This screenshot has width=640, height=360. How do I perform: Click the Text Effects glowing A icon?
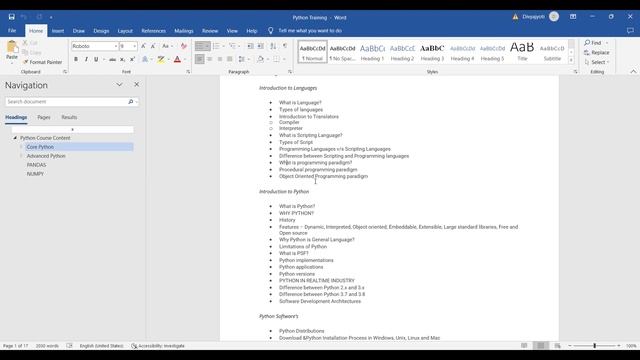145,60
